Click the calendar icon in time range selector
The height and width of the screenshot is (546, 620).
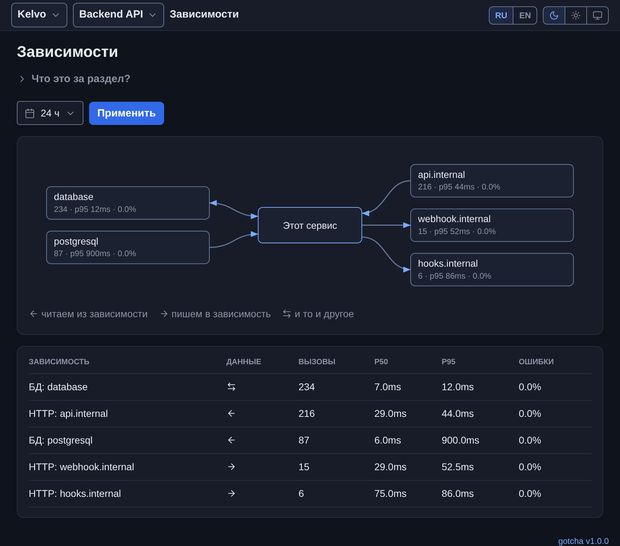pyautogui.click(x=30, y=113)
